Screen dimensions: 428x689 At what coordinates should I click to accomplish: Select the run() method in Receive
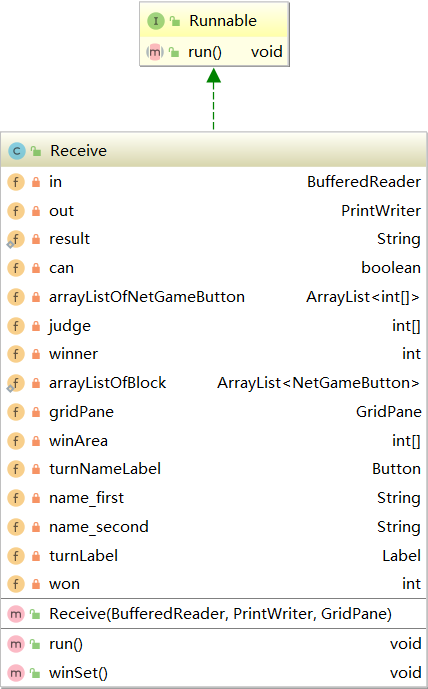pyautogui.click(x=214, y=644)
